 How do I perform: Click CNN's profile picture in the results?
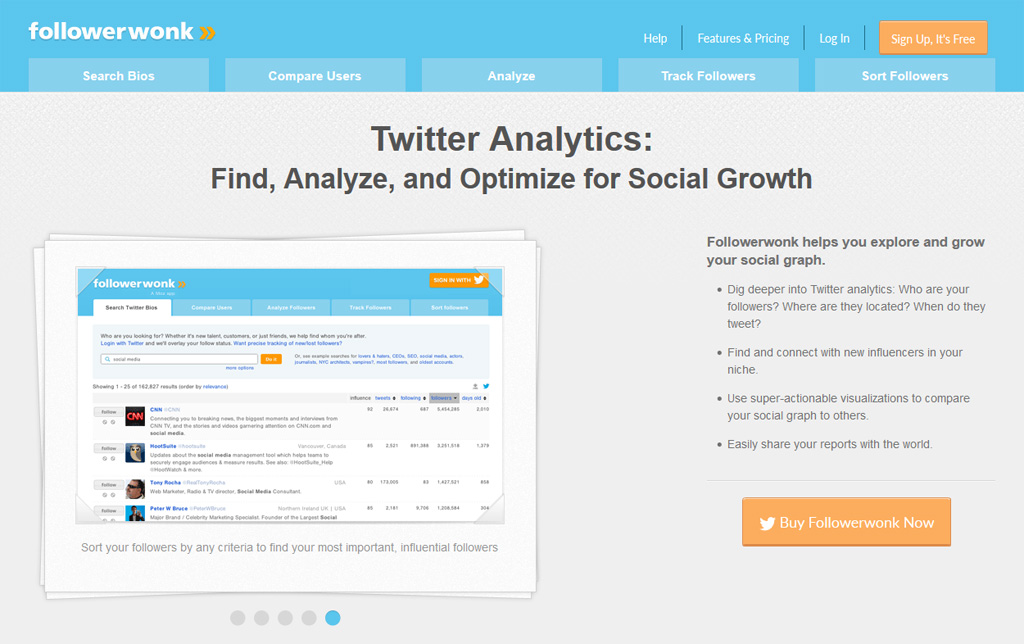pyautogui.click(x=135, y=416)
